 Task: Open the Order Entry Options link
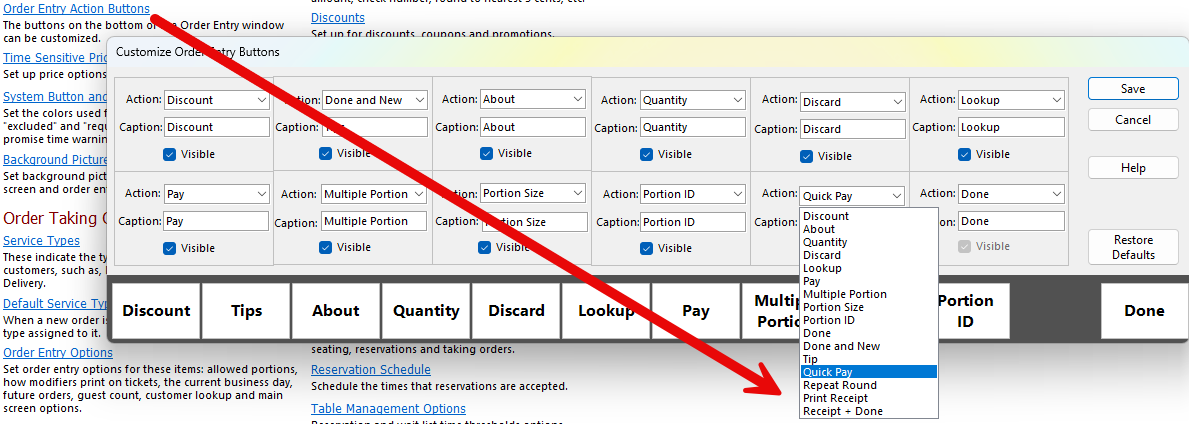click(58, 353)
